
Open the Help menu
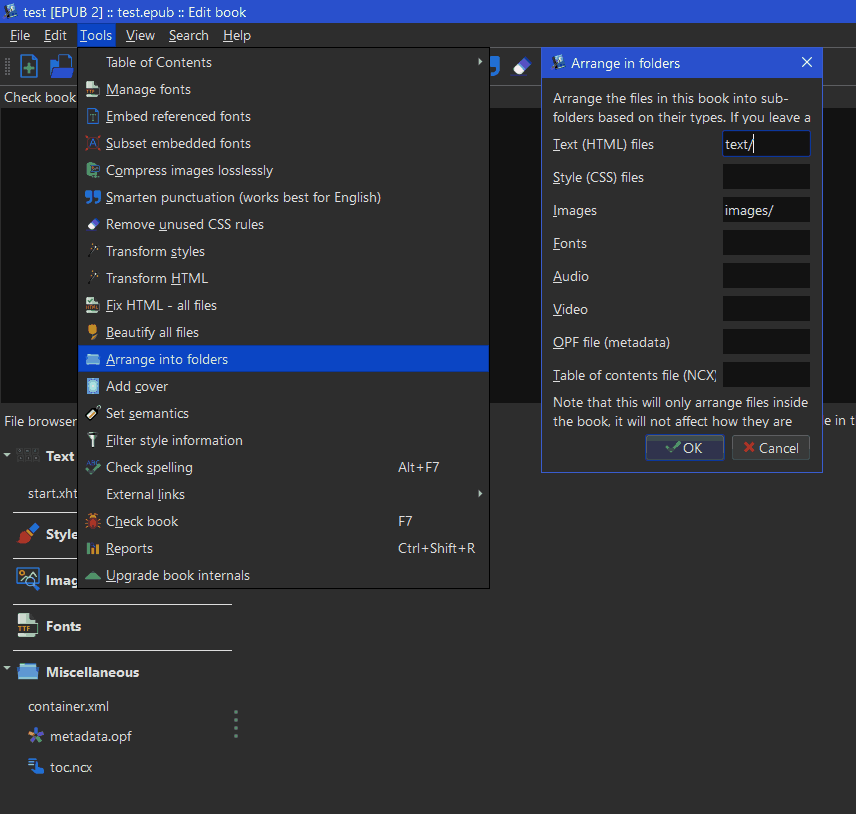(x=237, y=35)
